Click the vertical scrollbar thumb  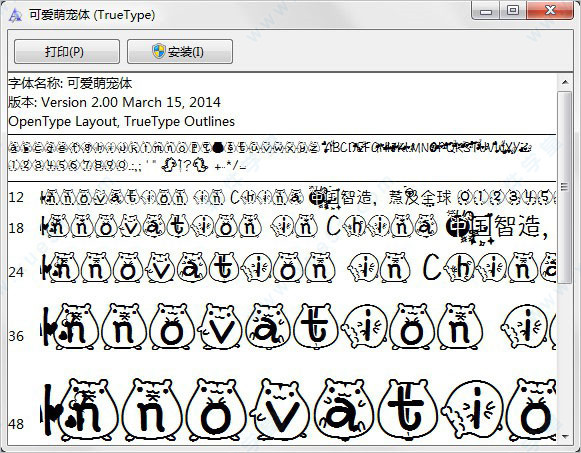click(565, 187)
